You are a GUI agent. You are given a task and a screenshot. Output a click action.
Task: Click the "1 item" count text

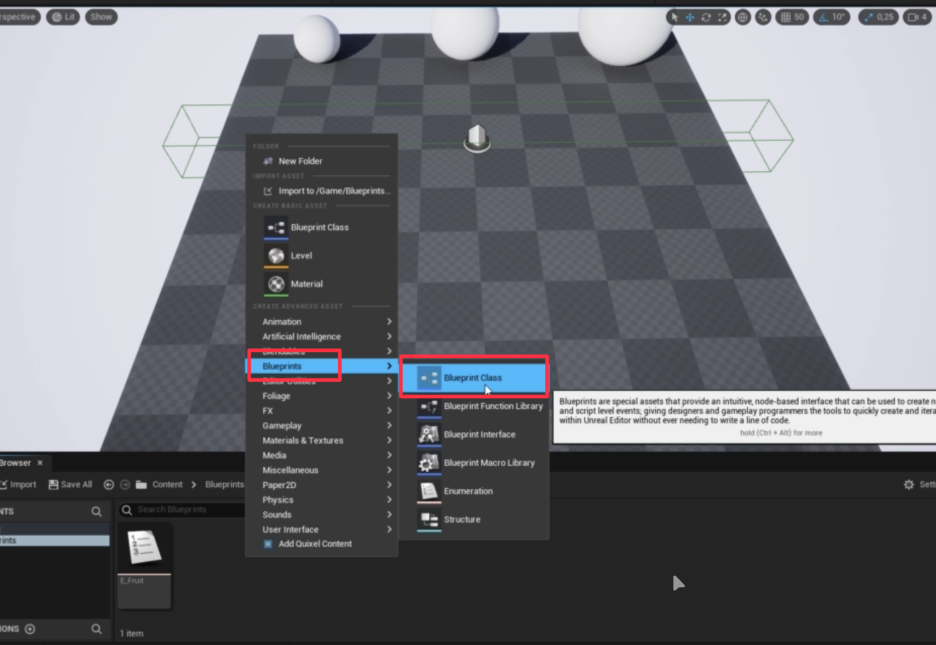click(131, 634)
